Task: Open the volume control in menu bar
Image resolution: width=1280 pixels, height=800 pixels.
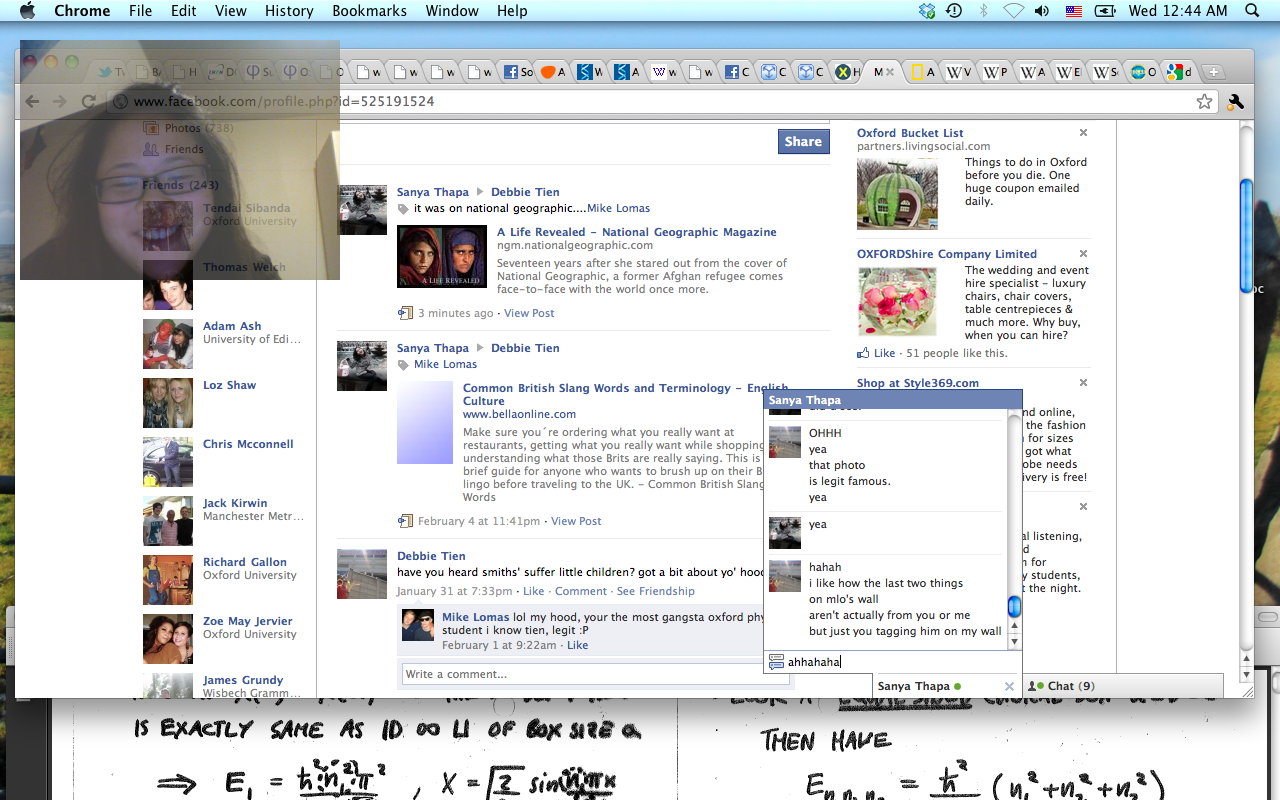Action: coord(1042,11)
